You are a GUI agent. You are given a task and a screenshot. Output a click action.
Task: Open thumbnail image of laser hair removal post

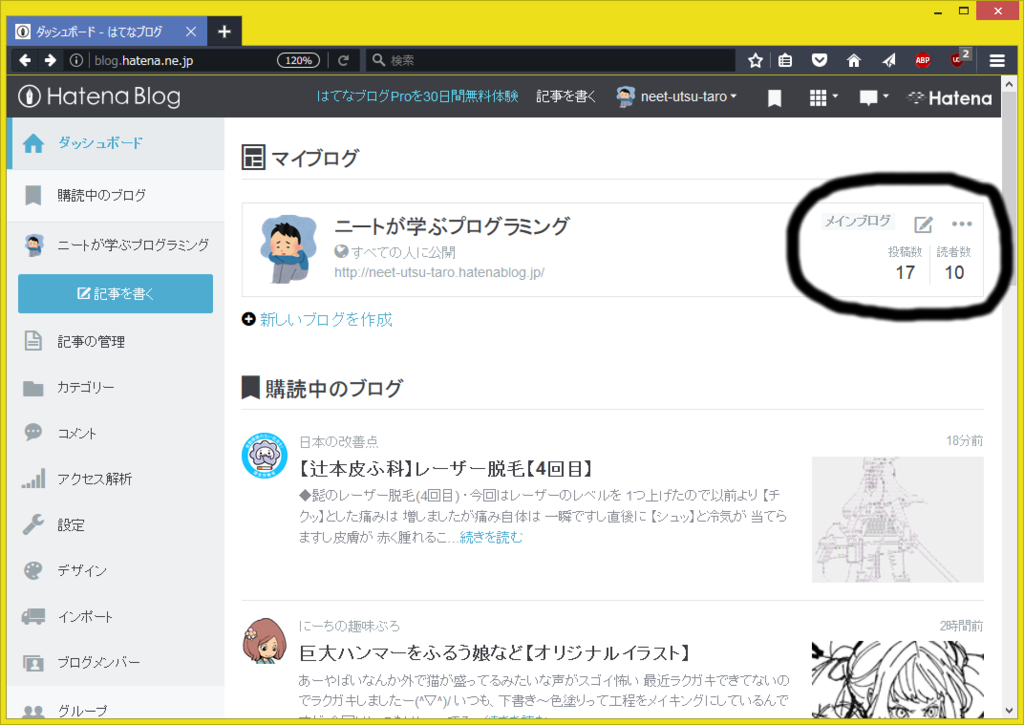tap(897, 519)
